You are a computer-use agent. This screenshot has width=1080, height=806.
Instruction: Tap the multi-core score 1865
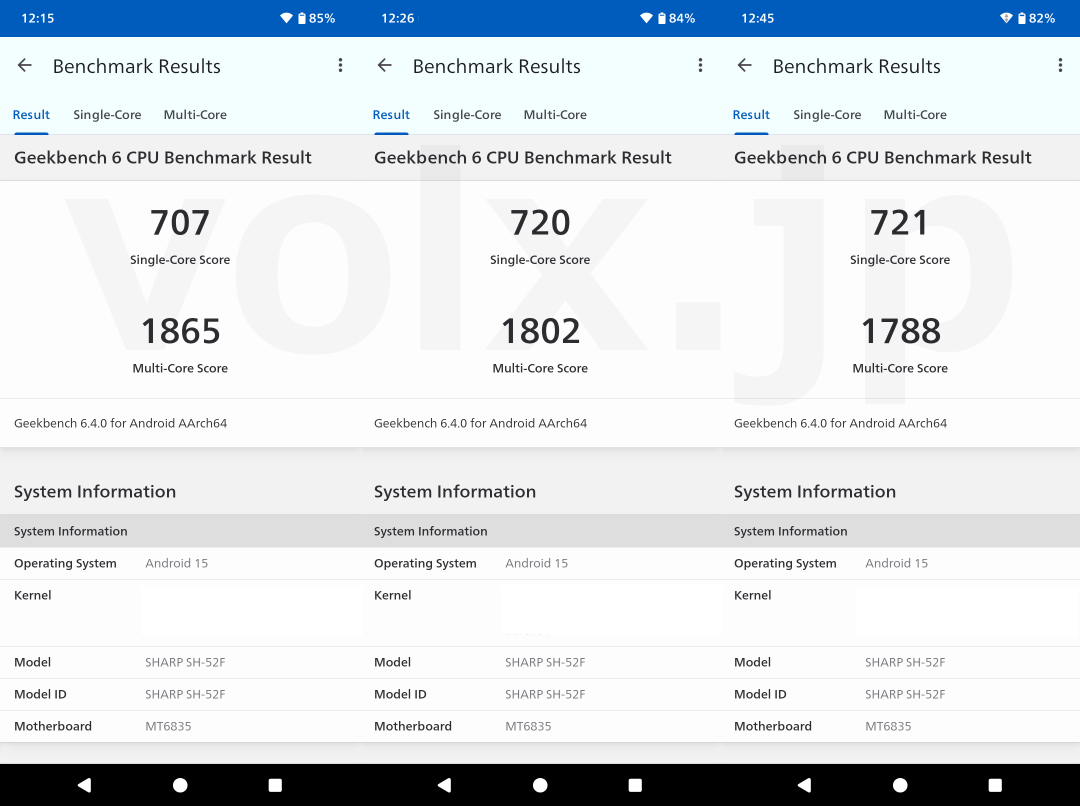tap(180, 331)
